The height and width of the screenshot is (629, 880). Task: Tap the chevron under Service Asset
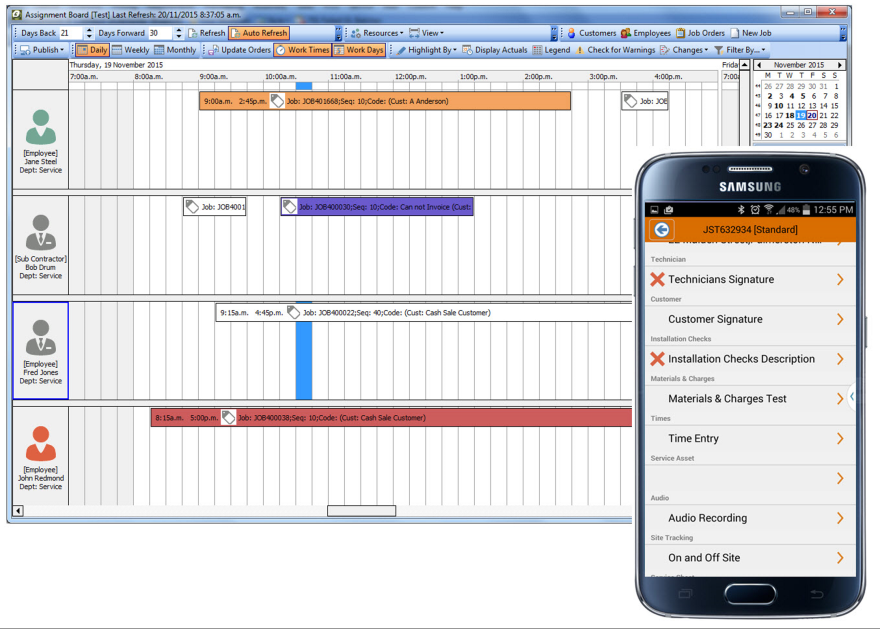pyautogui.click(x=840, y=478)
